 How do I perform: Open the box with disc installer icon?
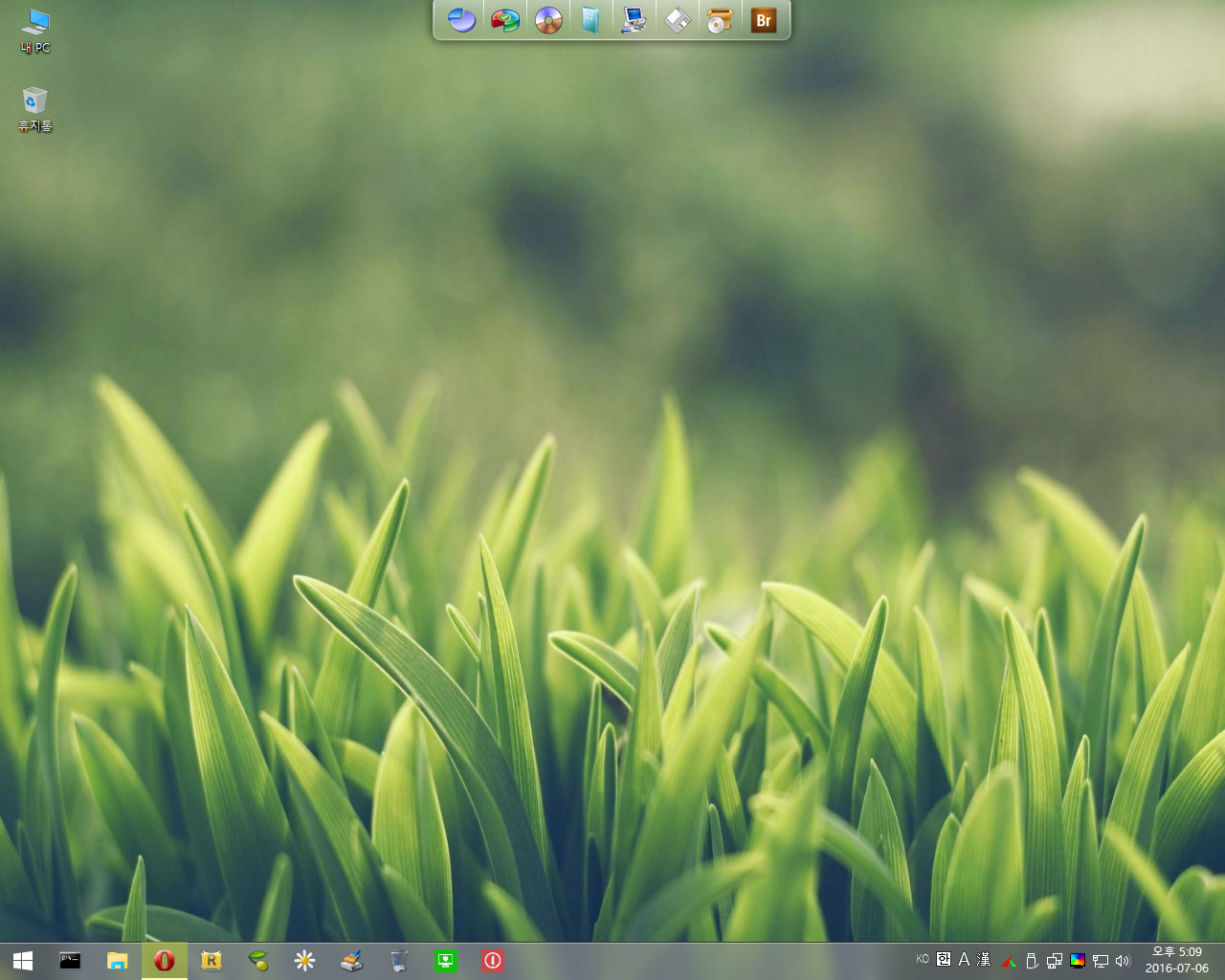pyautogui.click(x=720, y=20)
